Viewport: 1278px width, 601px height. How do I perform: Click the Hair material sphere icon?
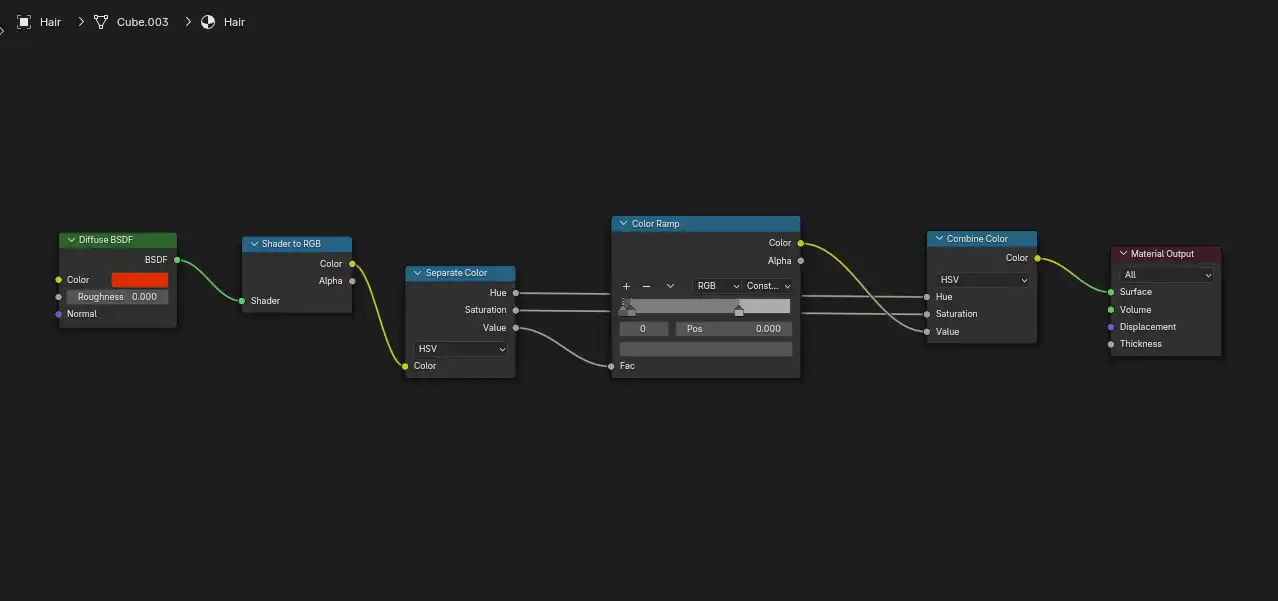click(x=208, y=22)
